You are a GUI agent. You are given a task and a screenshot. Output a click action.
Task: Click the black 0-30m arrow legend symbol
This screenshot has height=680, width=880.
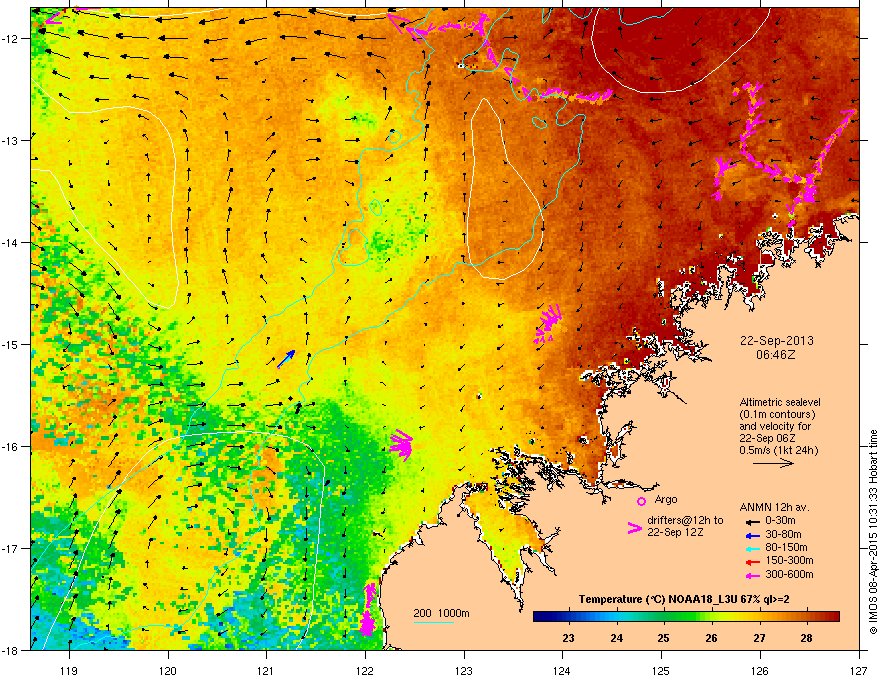(x=752, y=521)
